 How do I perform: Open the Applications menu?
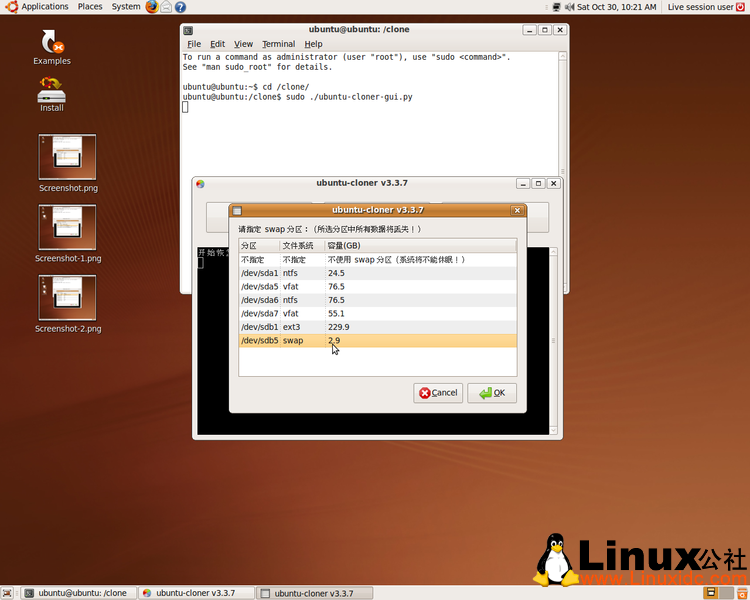(45, 7)
